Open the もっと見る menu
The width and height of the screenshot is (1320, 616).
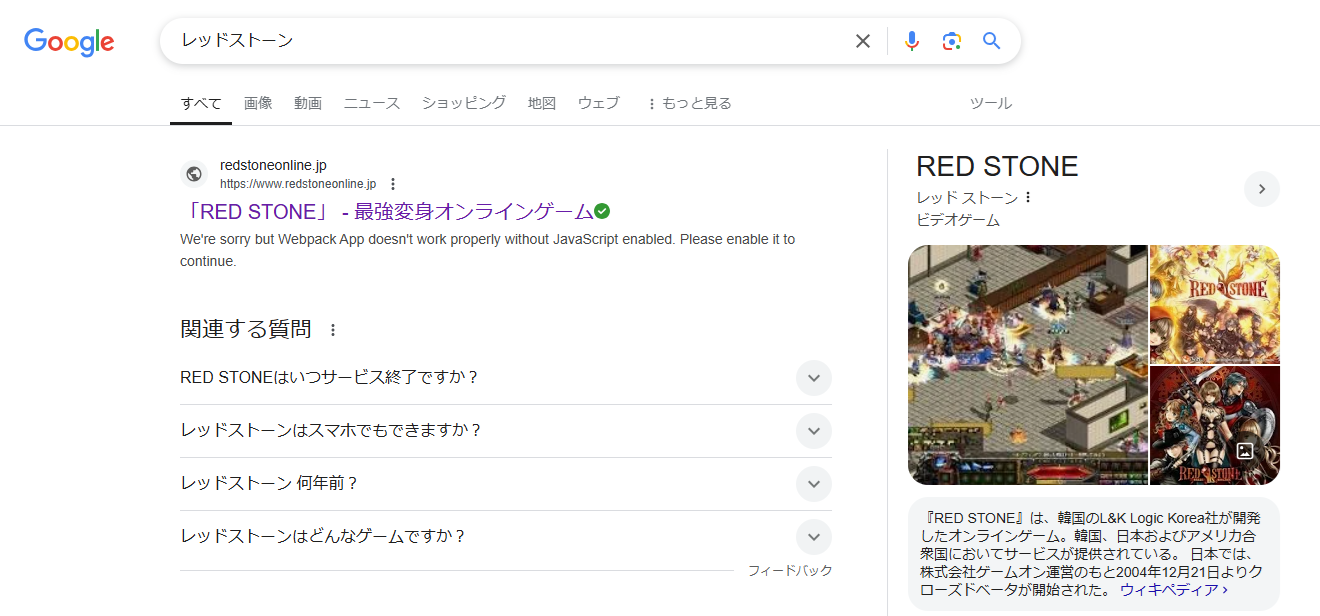pos(689,103)
